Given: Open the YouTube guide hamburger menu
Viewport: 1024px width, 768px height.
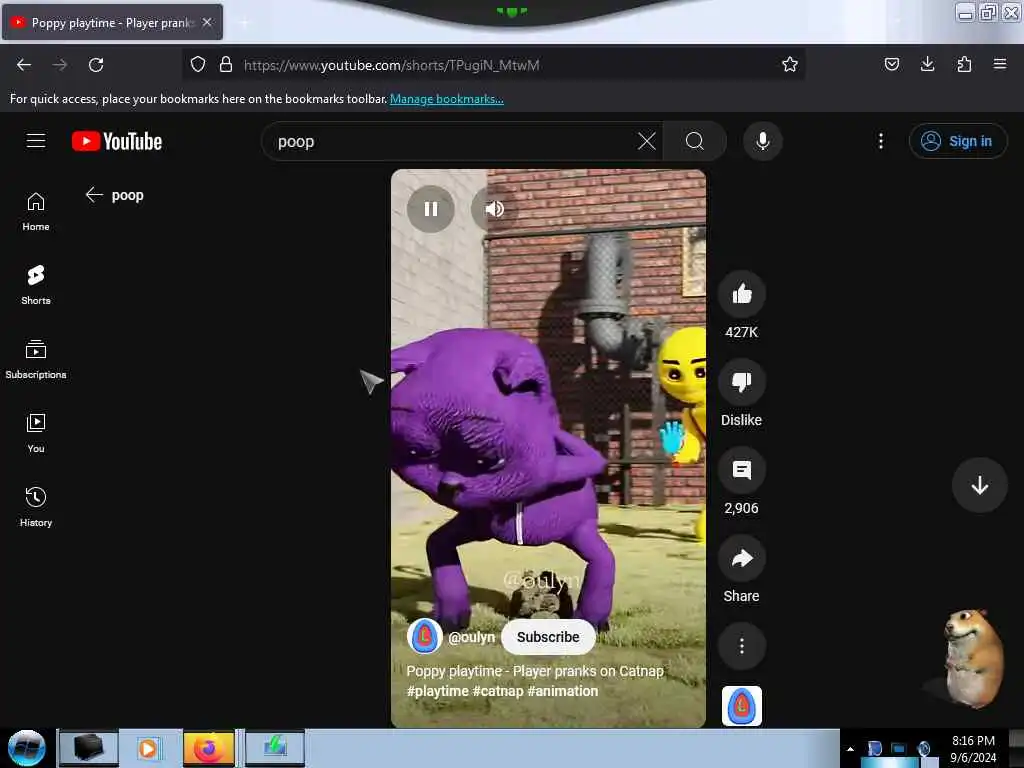Looking at the screenshot, I should tap(36, 141).
